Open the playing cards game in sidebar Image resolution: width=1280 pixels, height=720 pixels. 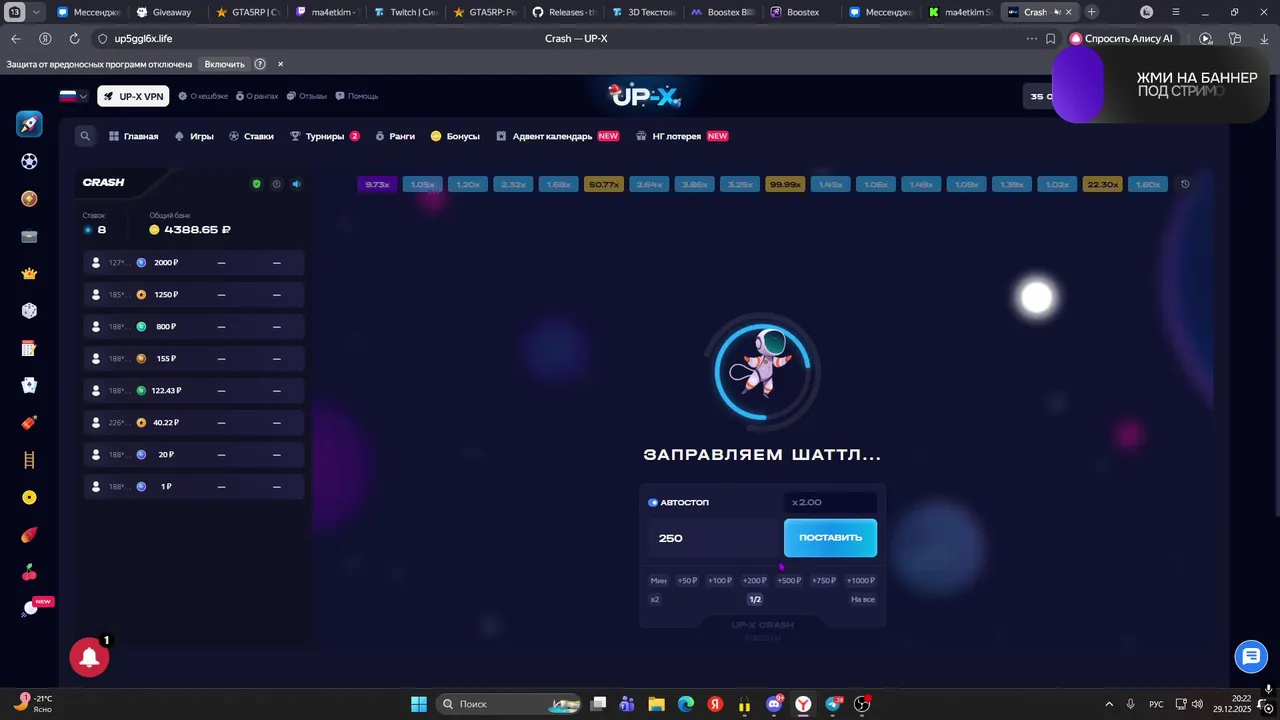29,385
